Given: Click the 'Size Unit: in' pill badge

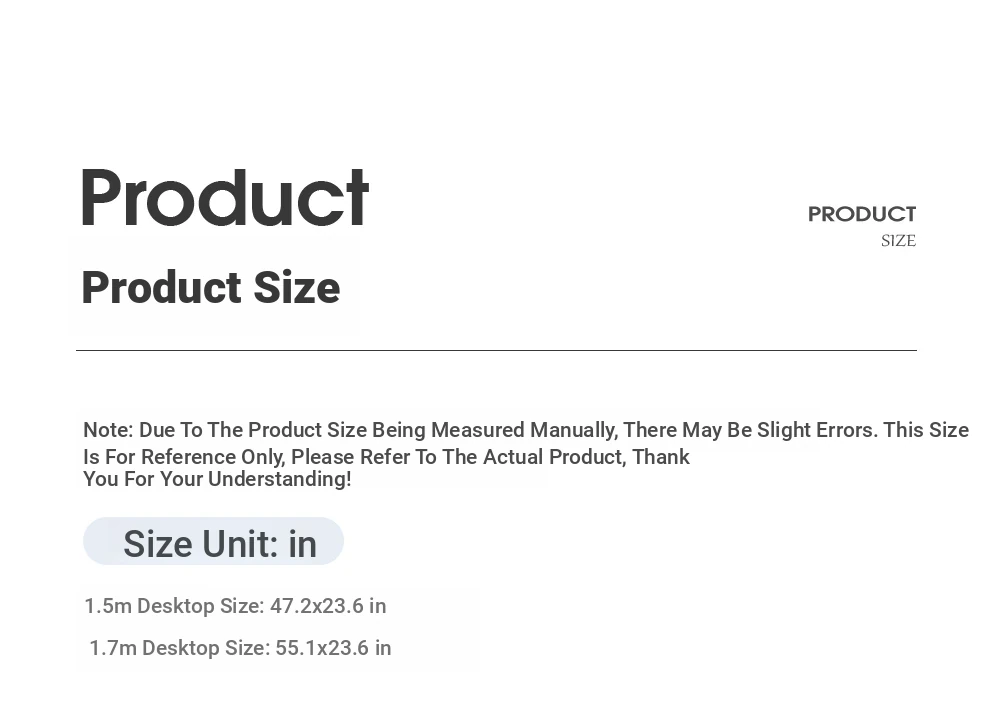Looking at the screenshot, I should tap(214, 542).
